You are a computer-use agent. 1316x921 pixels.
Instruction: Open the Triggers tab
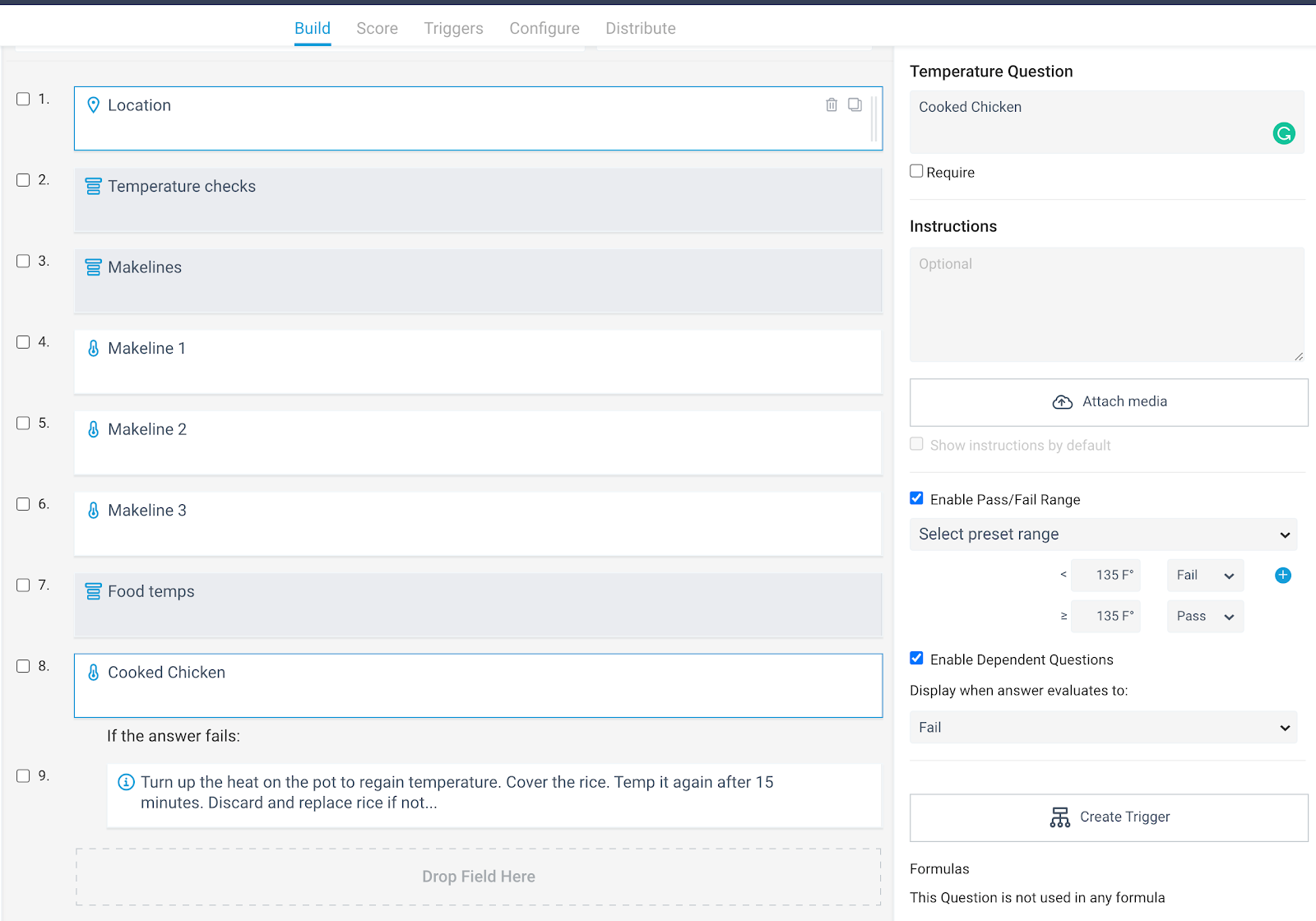tap(454, 28)
